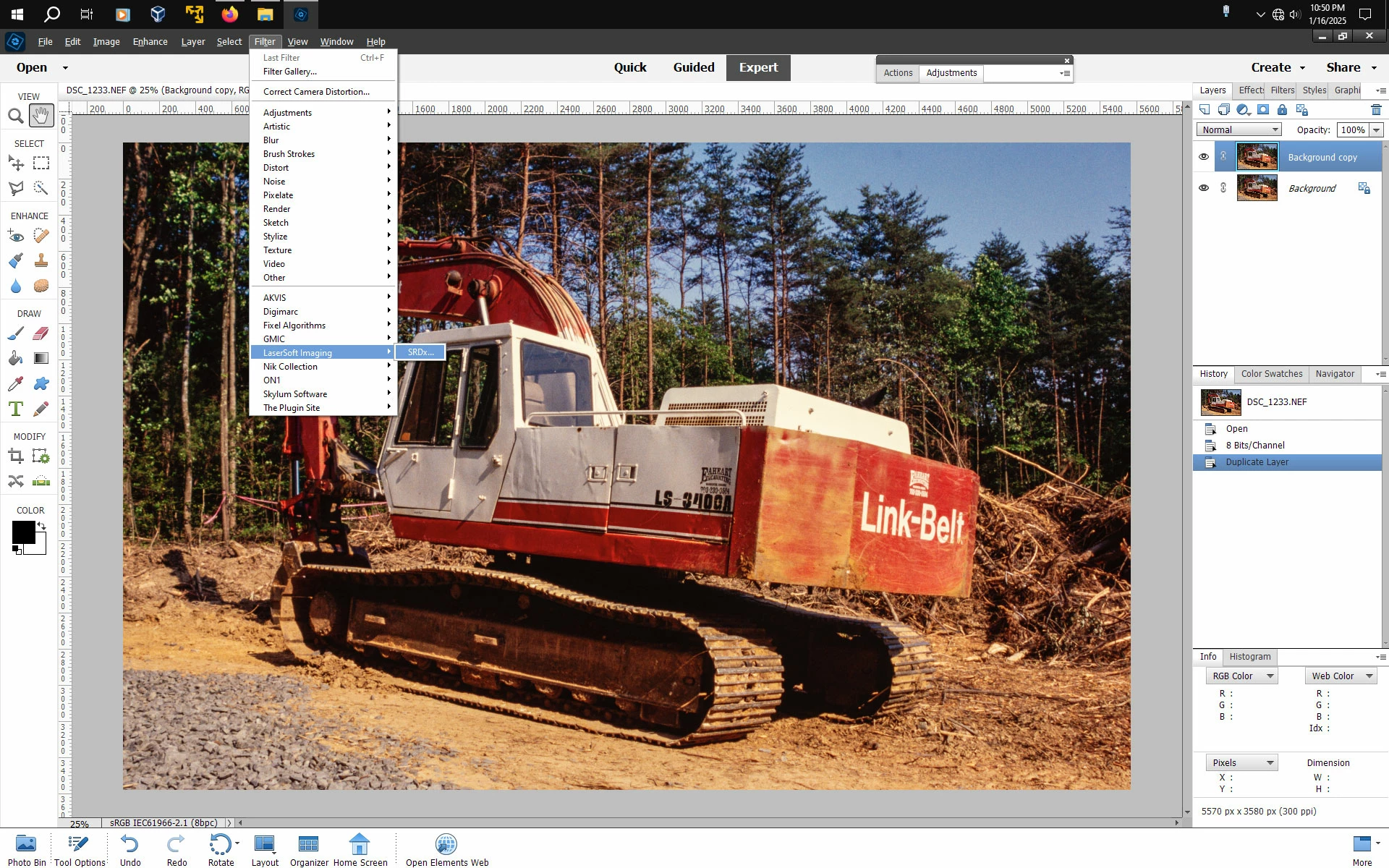Image resolution: width=1389 pixels, height=868 pixels.
Task: Open the RGB Color info dropdown
Action: (1241, 676)
